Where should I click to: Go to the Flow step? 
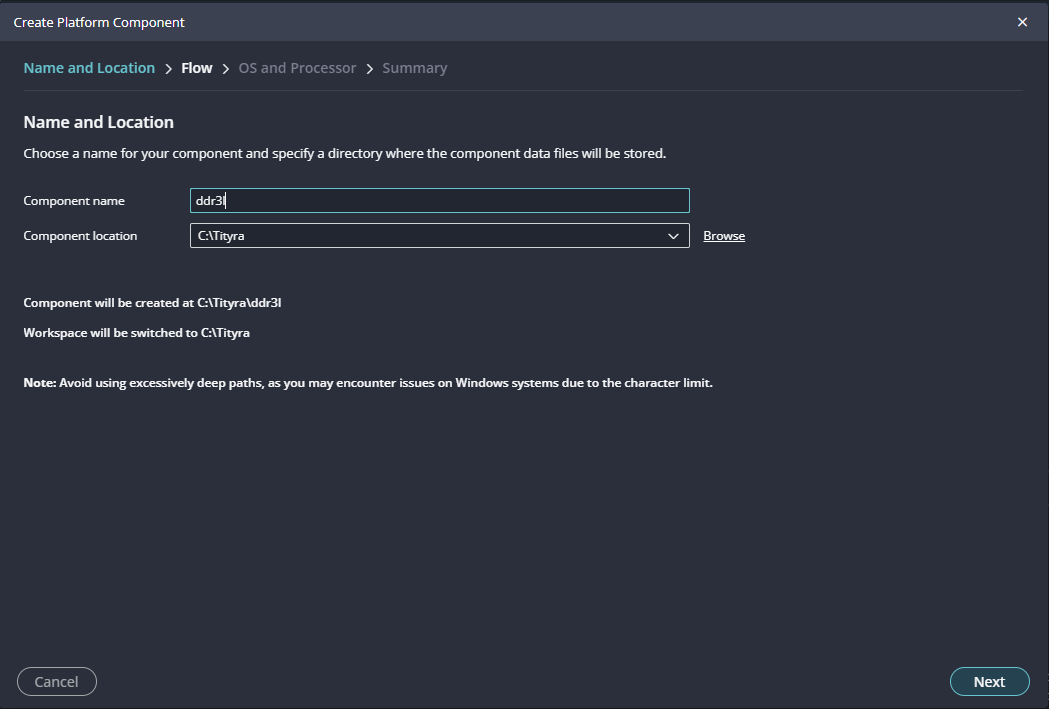196,68
